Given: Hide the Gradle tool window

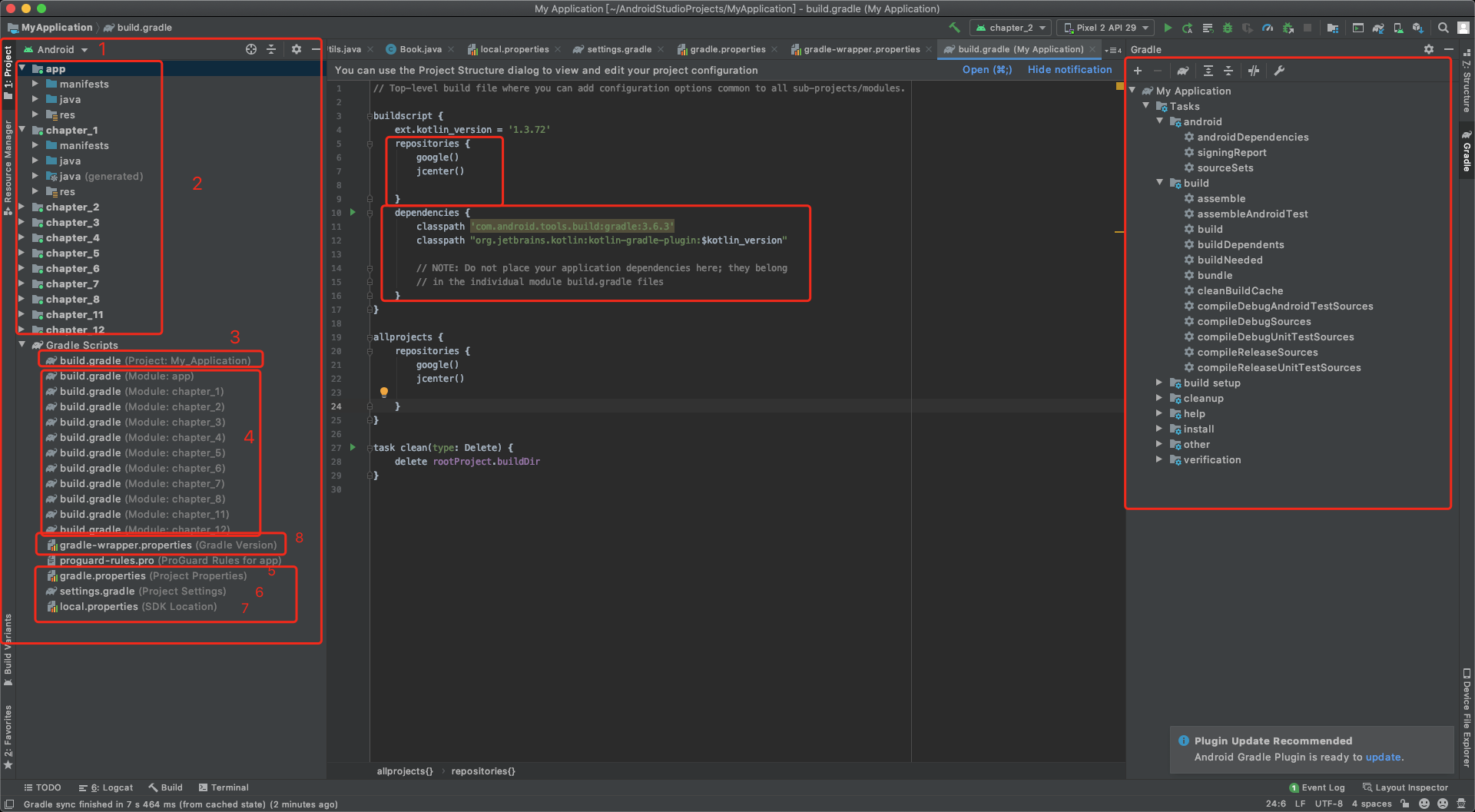Looking at the screenshot, I should tap(1449, 49).
